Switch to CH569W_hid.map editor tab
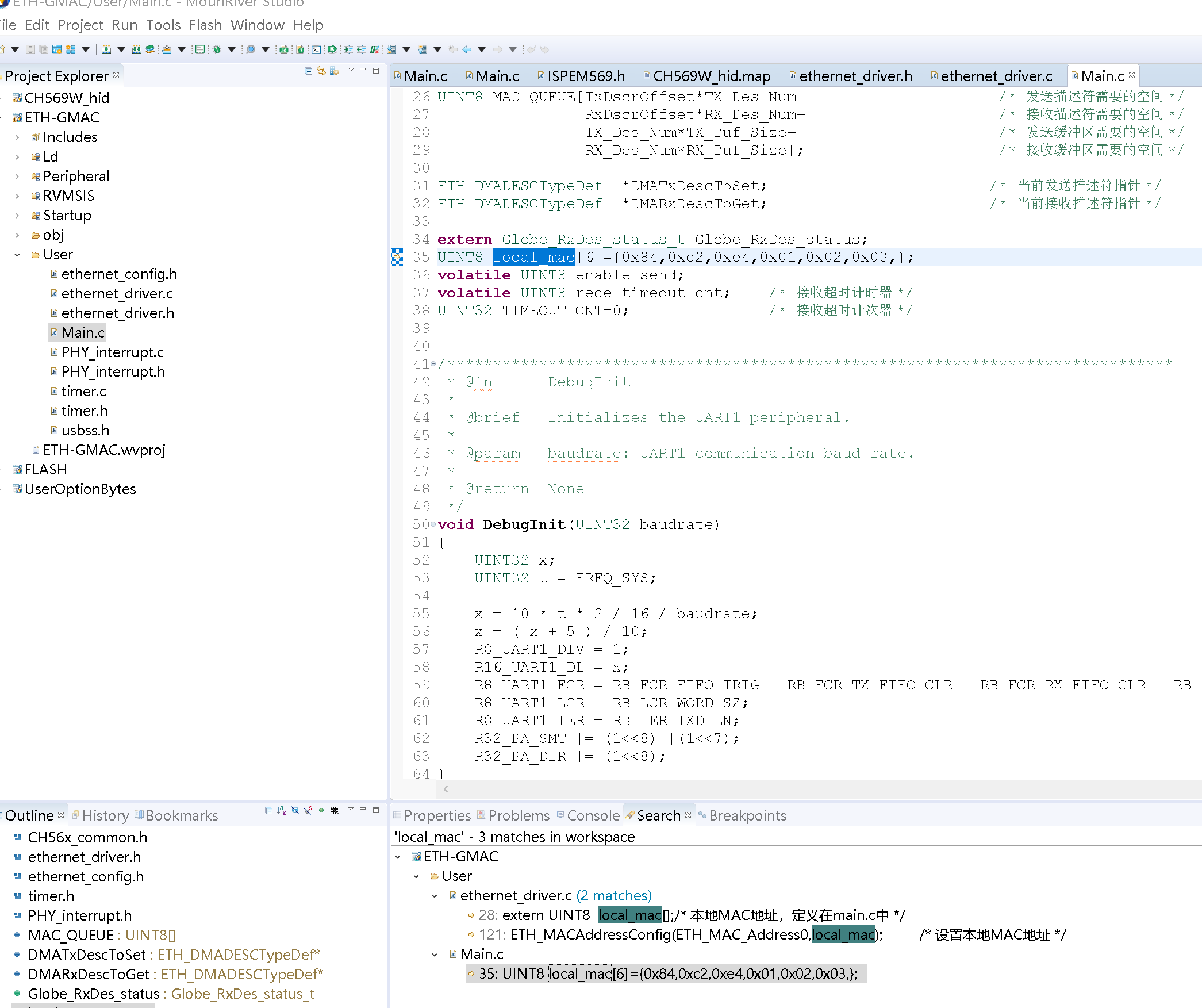1202x1008 pixels. pyautogui.click(x=706, y=76)
